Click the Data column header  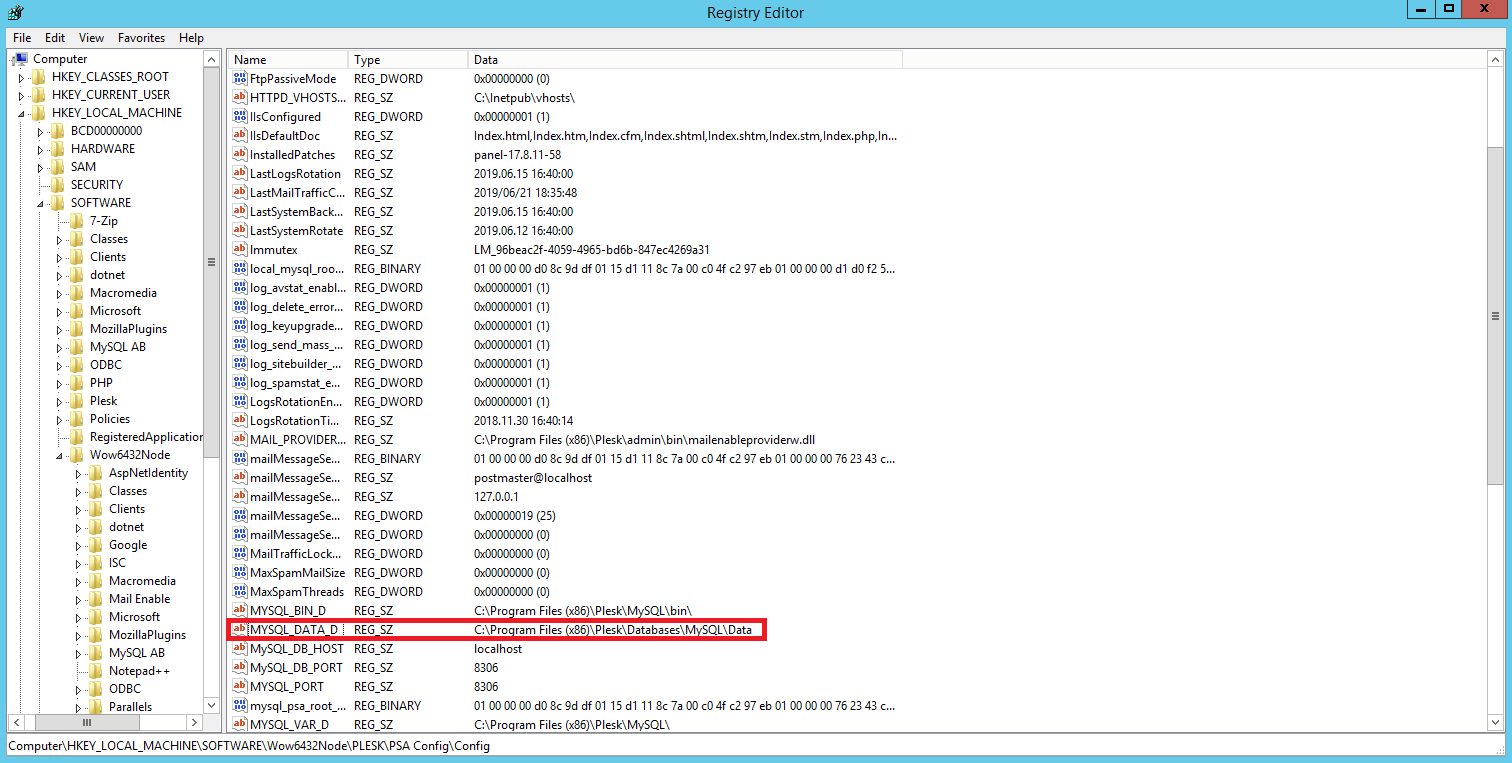pyautogui.click(x=684, y=60)
